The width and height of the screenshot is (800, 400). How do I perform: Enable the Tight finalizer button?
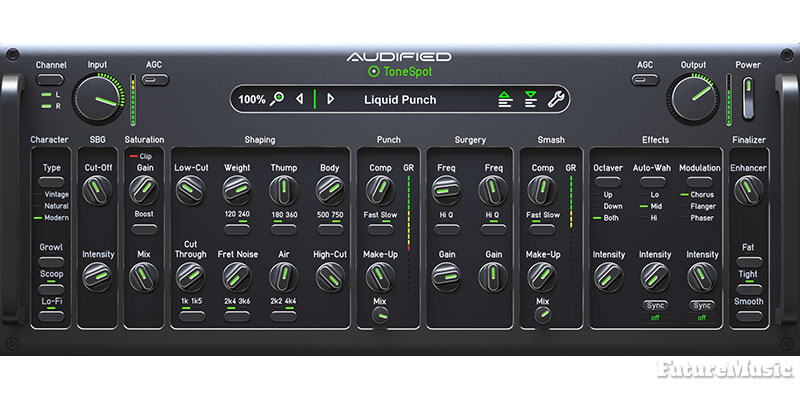click(x=749, y=289)
